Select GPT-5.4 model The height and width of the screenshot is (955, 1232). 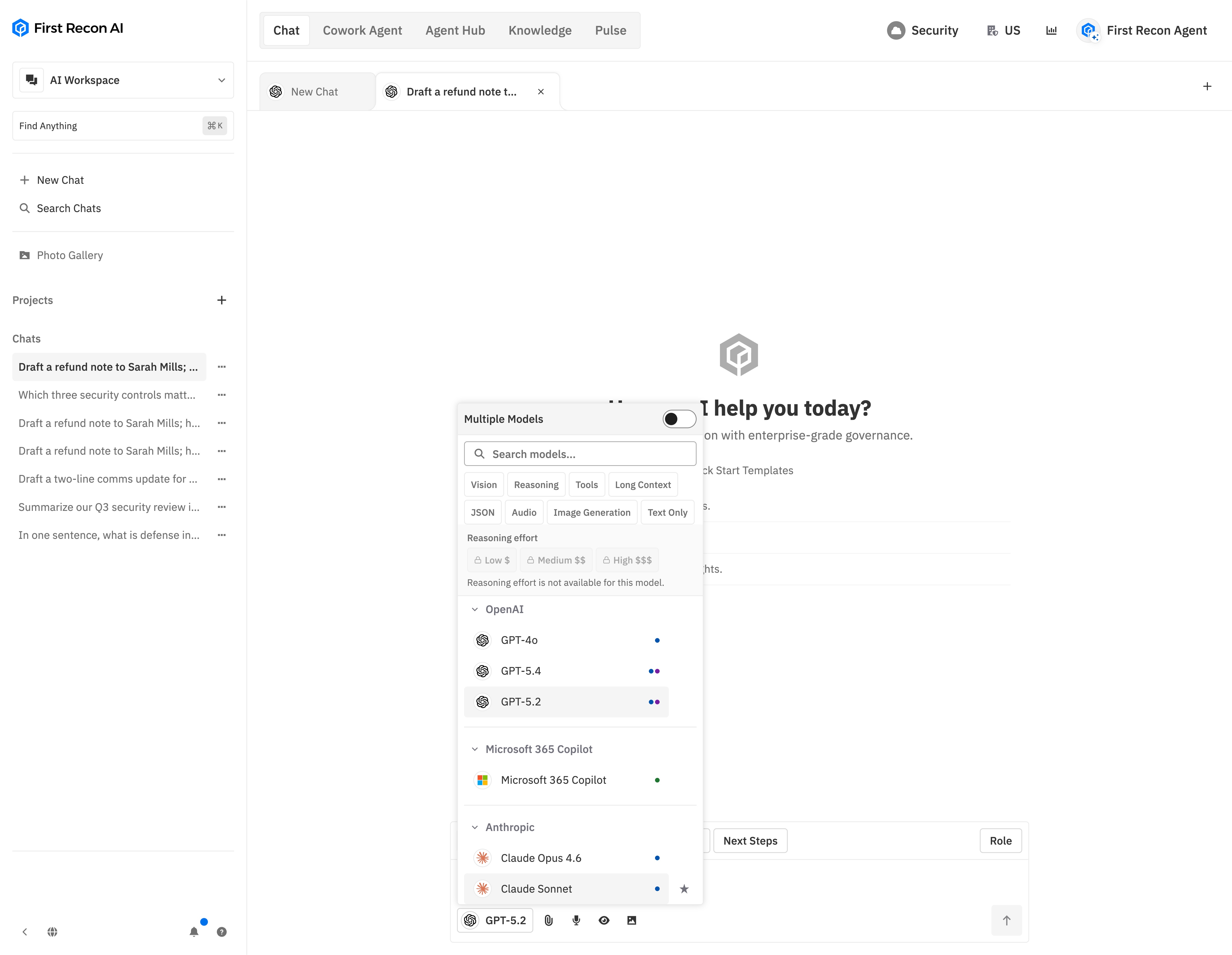[566, 671]
